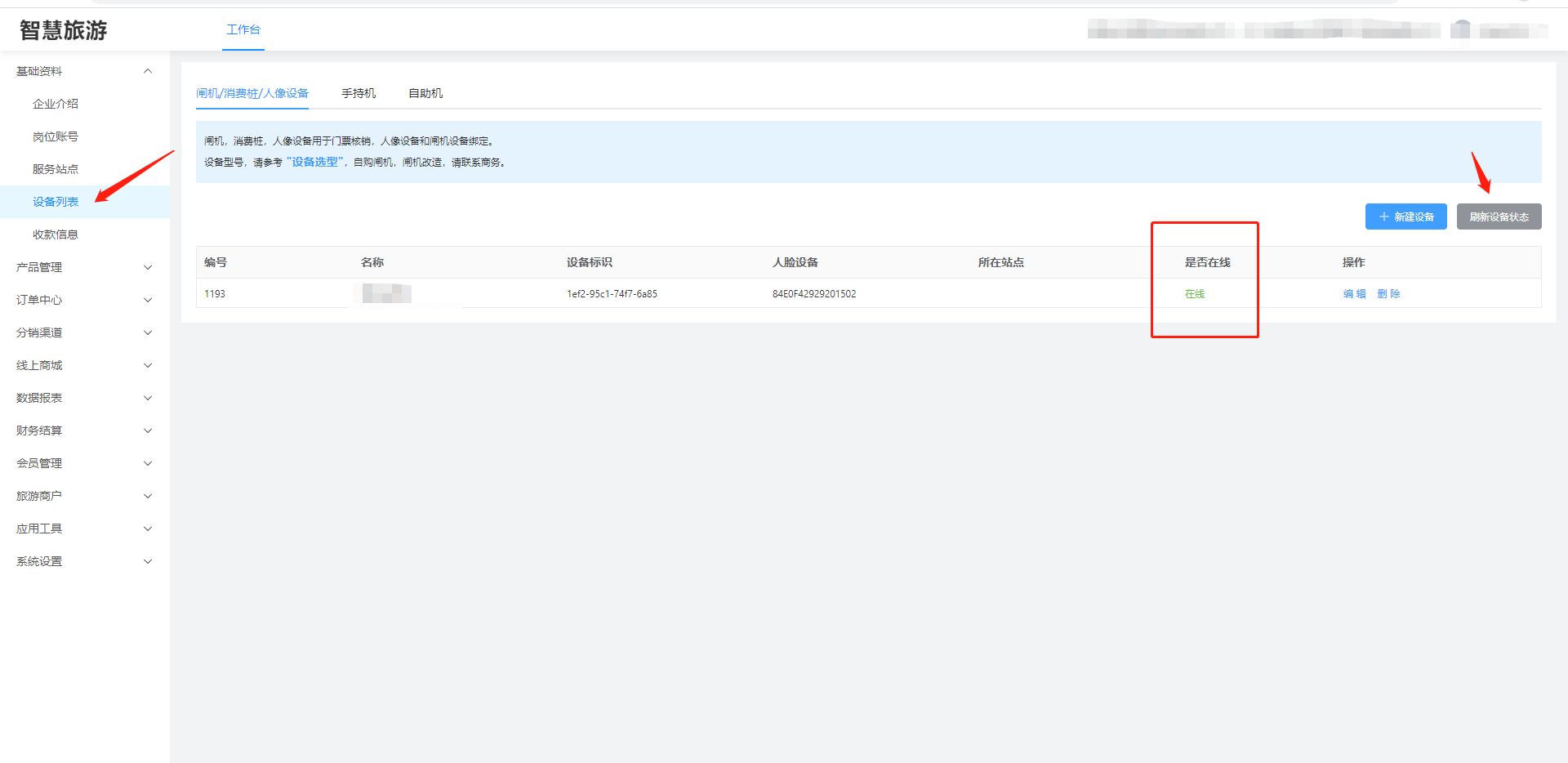The image size is (1568, 763).
Task: Expand the 产品管理 menu chevron
Action: pos(148,267)
